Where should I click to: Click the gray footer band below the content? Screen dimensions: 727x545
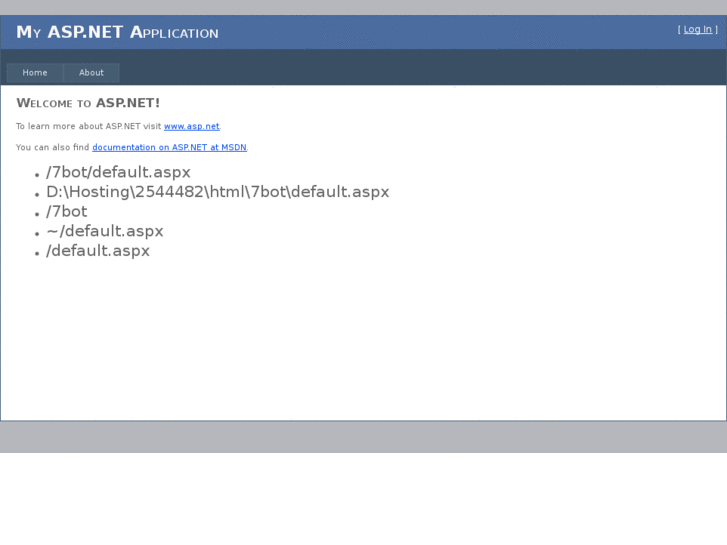tap(363, 437)
